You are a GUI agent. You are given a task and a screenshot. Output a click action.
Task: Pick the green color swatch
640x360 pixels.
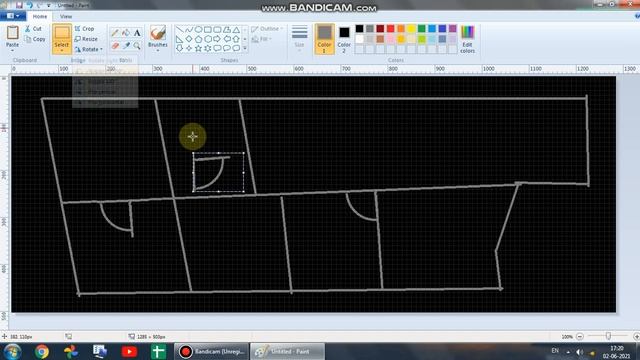point(422,29)
